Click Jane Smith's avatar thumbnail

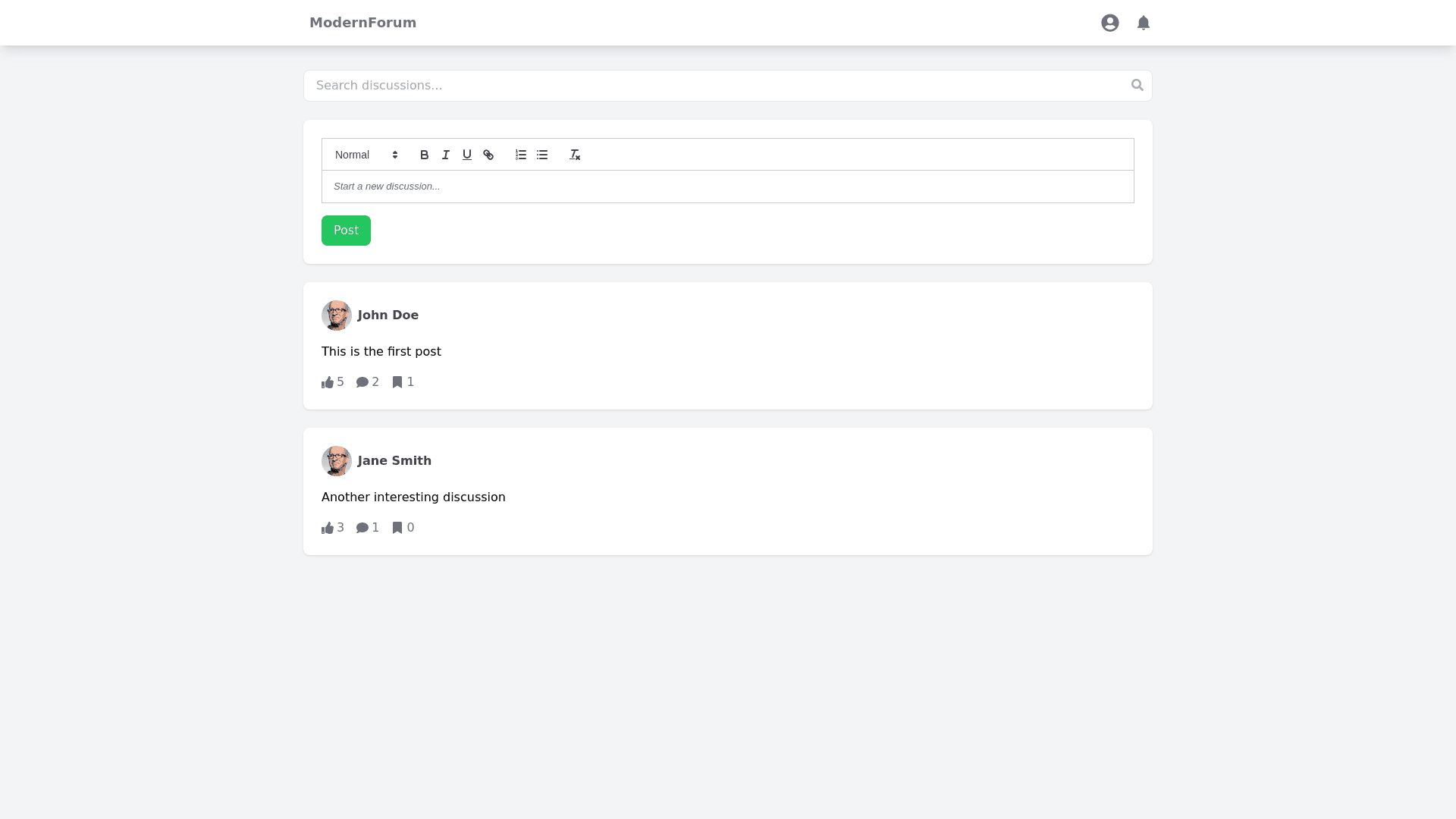[x=336, y=461]
